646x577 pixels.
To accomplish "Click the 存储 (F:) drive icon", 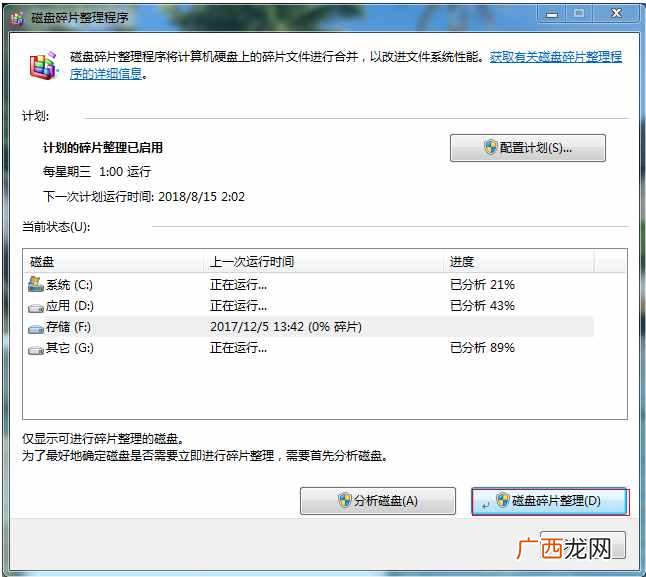I will pos(36,329).
